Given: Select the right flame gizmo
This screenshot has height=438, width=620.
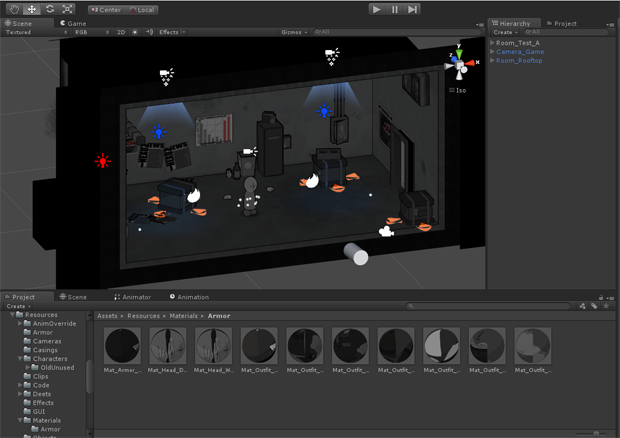Looking at the screenshot, I should point(312,181).
